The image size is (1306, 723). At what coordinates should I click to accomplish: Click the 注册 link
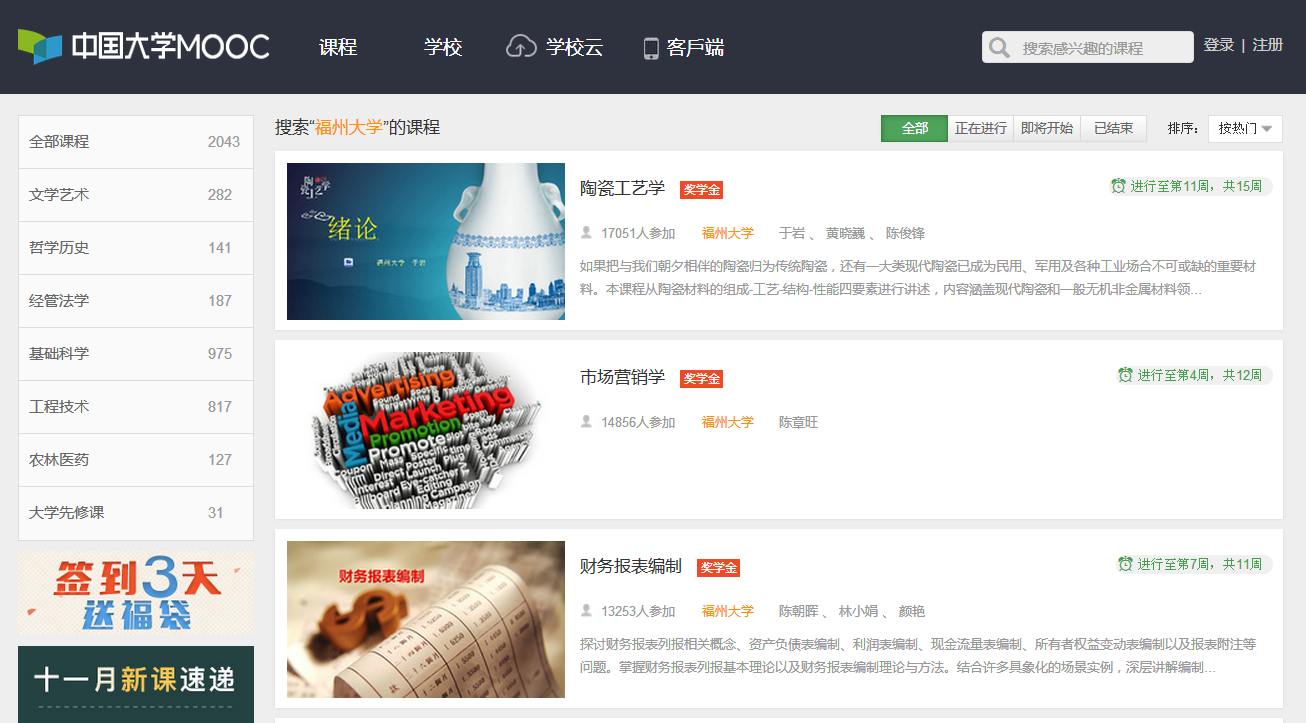point(1268,45)
